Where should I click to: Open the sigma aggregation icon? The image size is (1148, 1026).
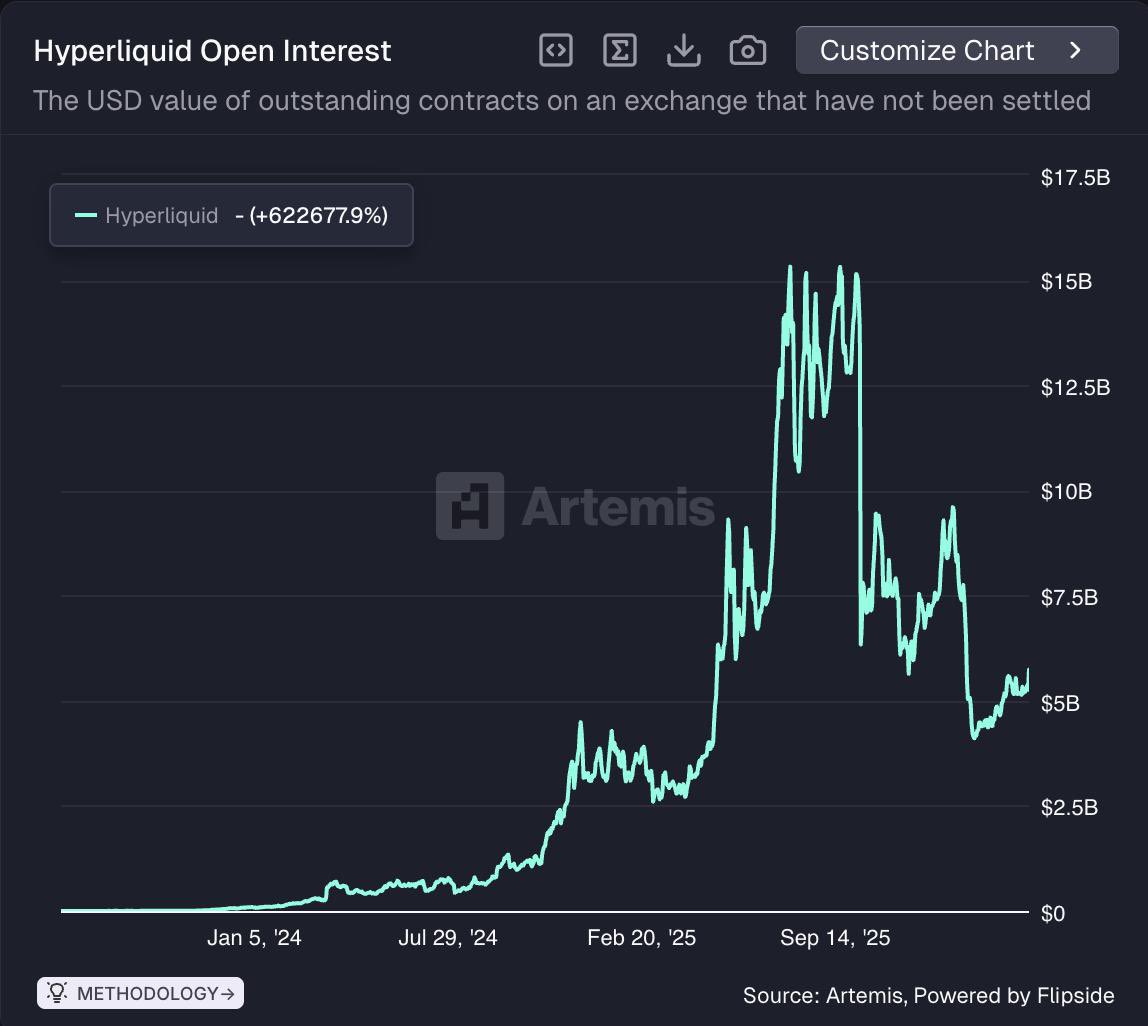619,51
